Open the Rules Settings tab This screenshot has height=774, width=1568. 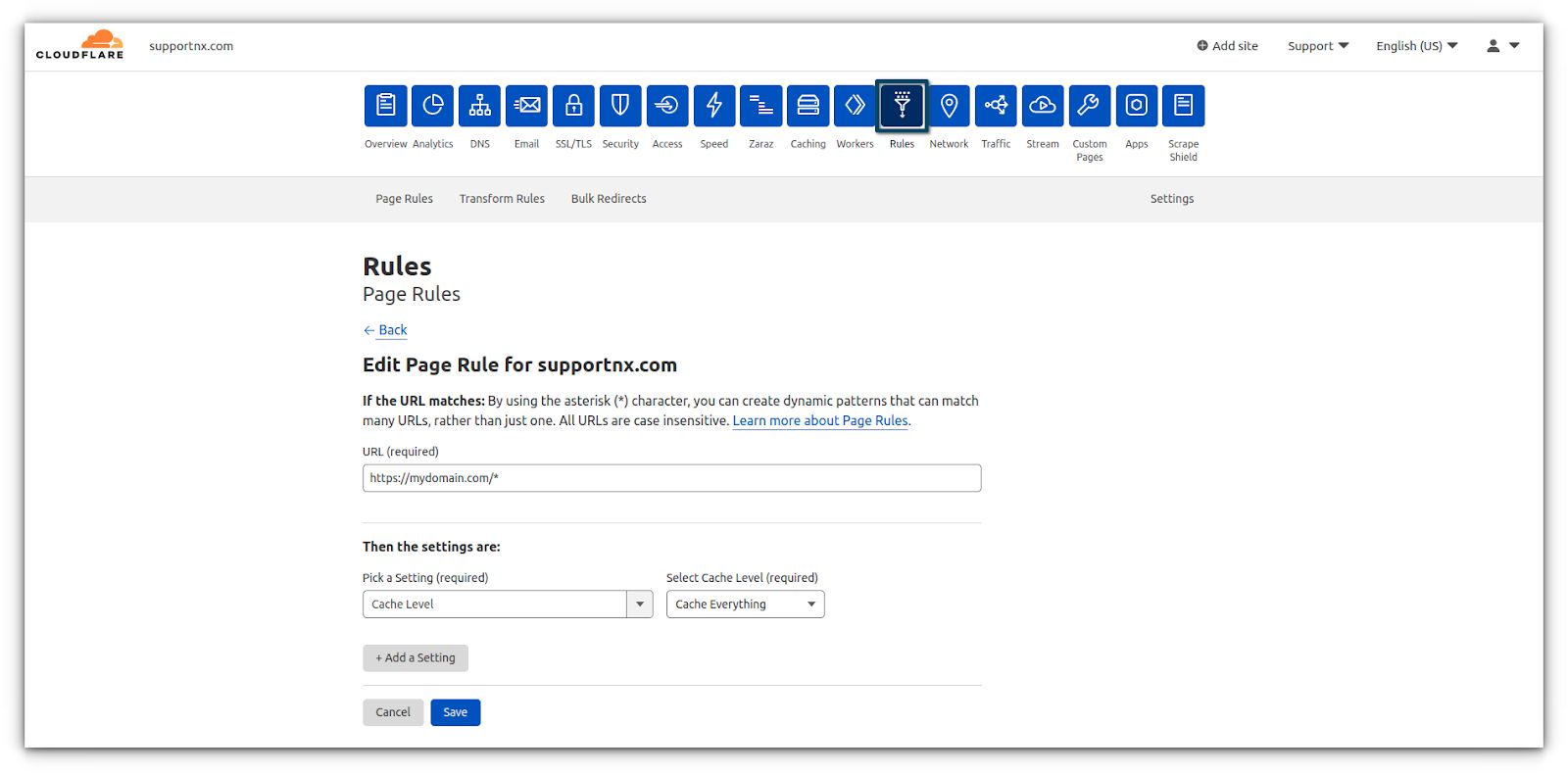pos(1172,199)
